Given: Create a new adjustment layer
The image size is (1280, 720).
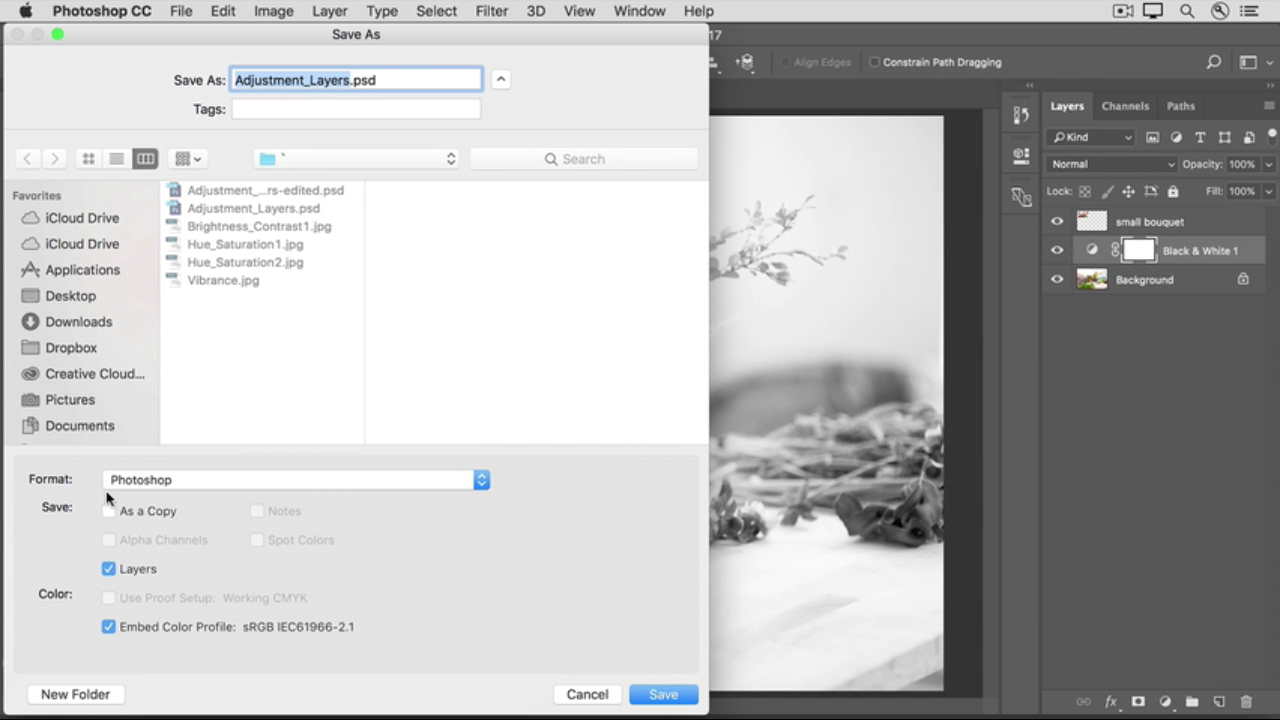Looking at the screenshot, I should point(1165,702).
